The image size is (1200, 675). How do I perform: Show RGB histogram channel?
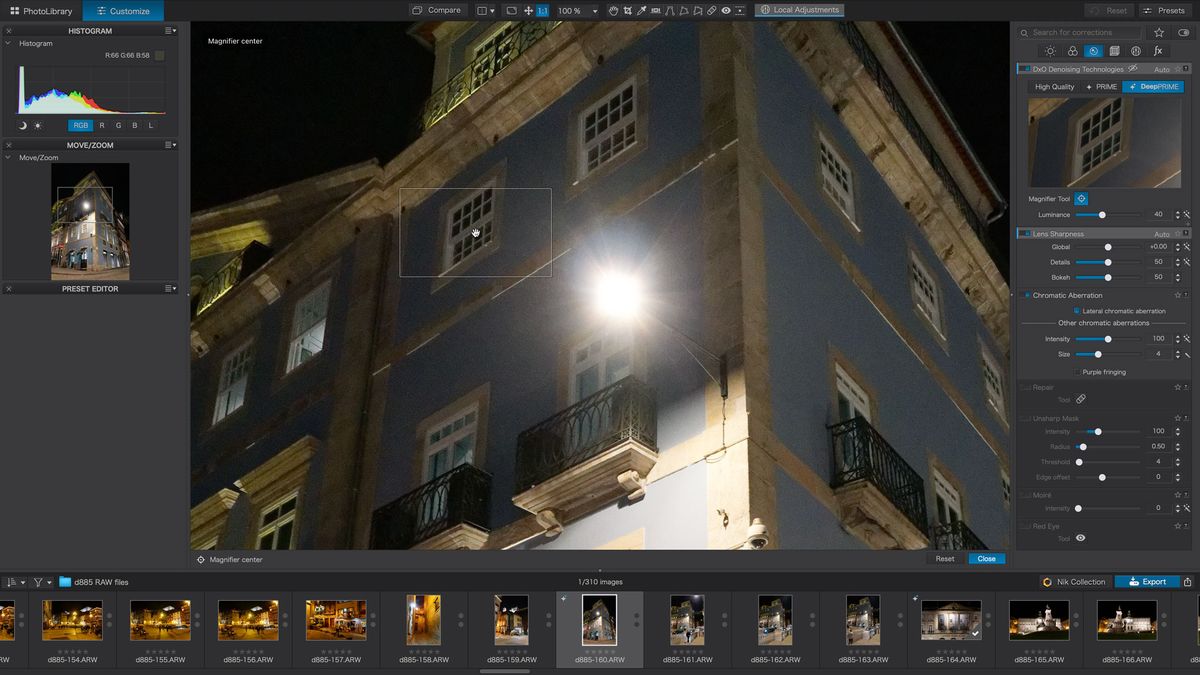pos(81,125)
